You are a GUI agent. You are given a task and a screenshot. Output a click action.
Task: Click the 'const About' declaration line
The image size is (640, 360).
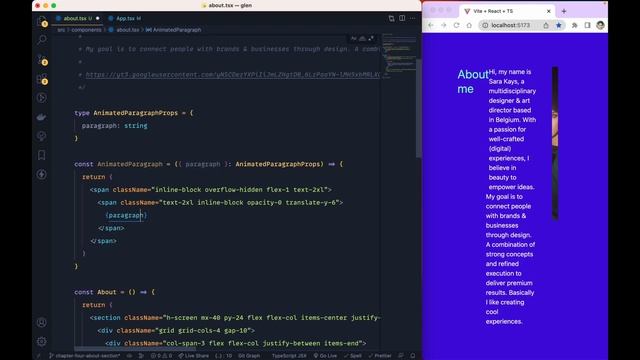[115, 292]
